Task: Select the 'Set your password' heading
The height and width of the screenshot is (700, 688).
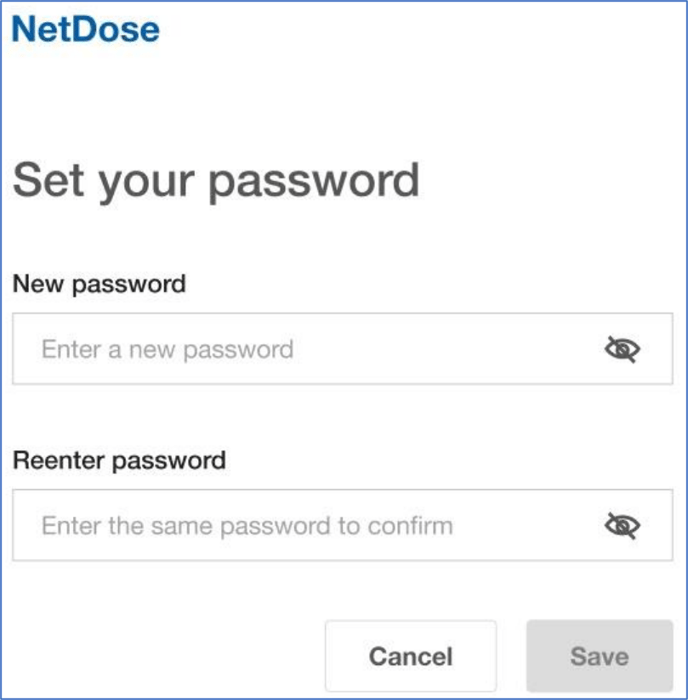Action: [x=216, y=181]
